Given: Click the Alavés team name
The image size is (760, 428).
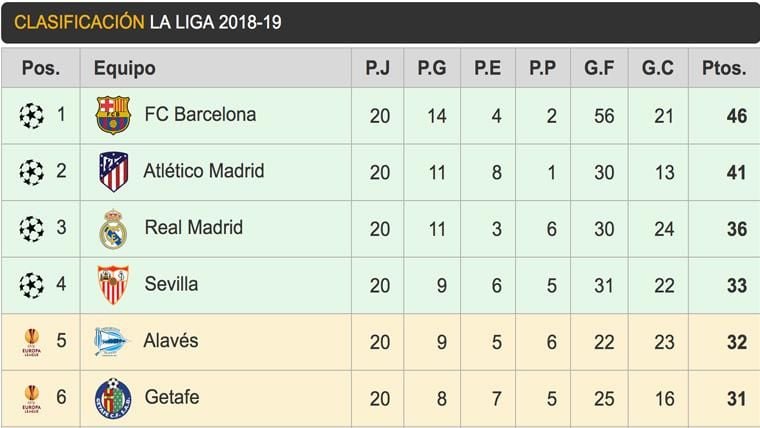Looking at the screenshot, I should [171, 341].
